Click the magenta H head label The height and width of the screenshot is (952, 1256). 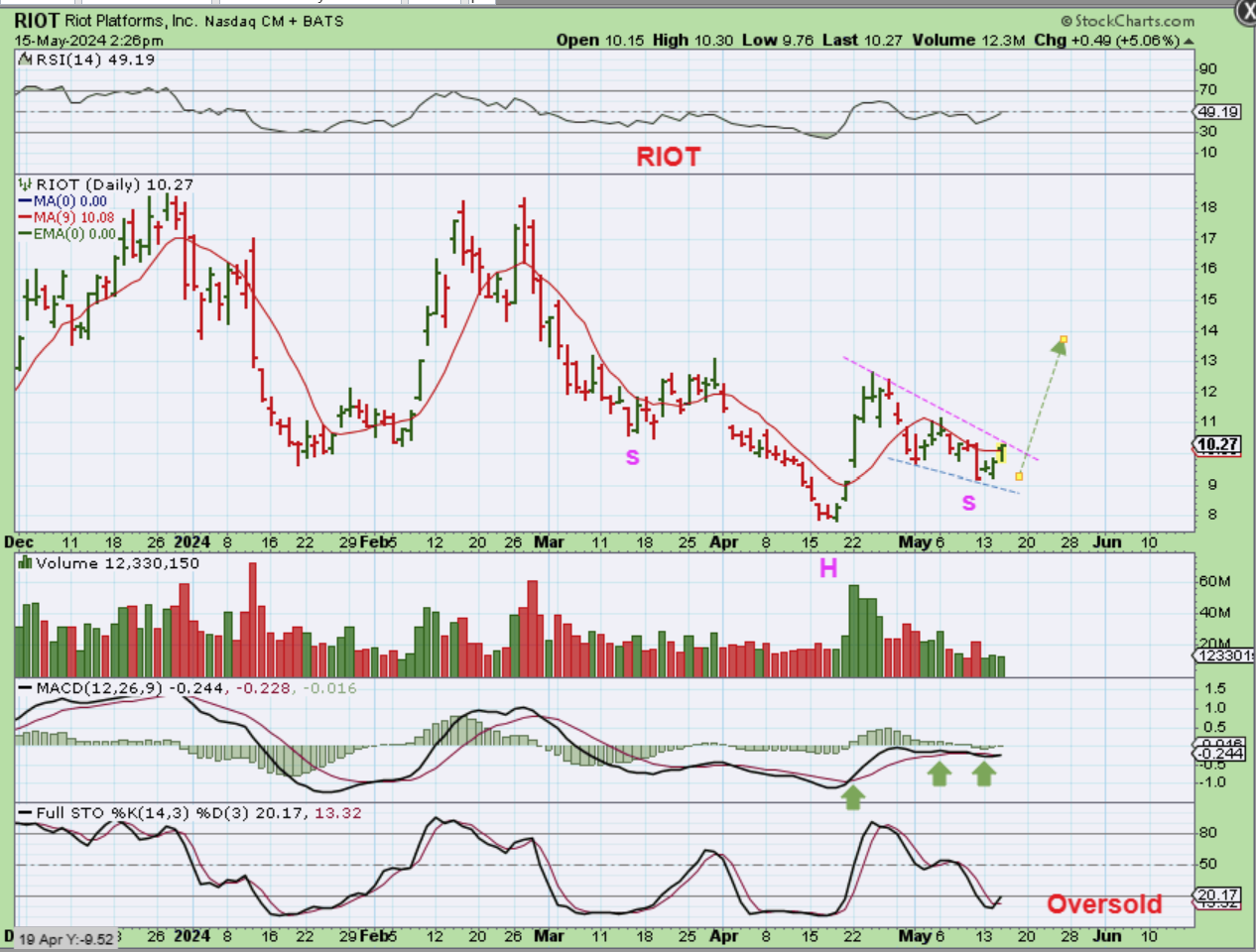click(x=828, y=568)
